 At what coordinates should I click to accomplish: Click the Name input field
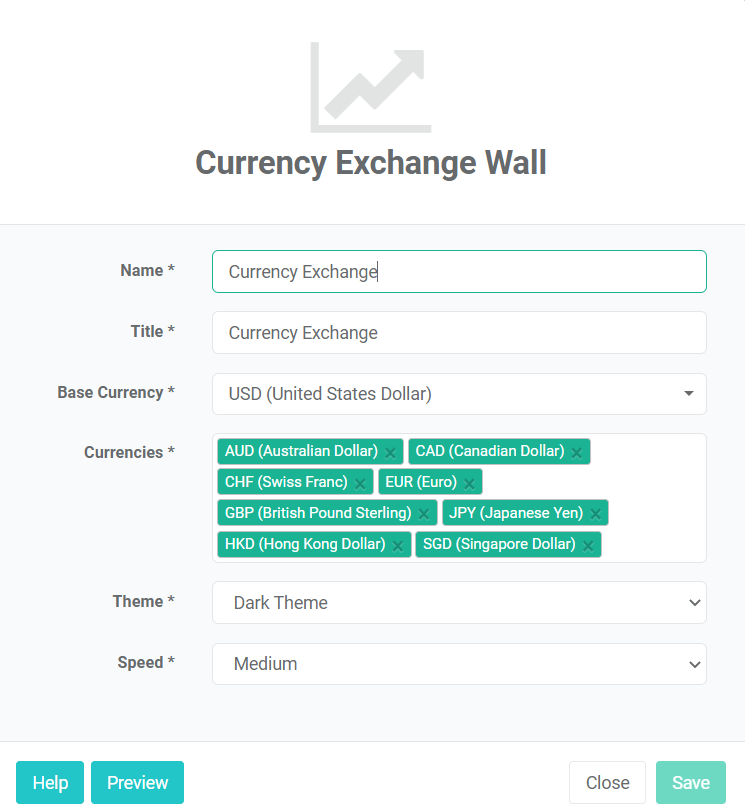click(x=459, y=272)
